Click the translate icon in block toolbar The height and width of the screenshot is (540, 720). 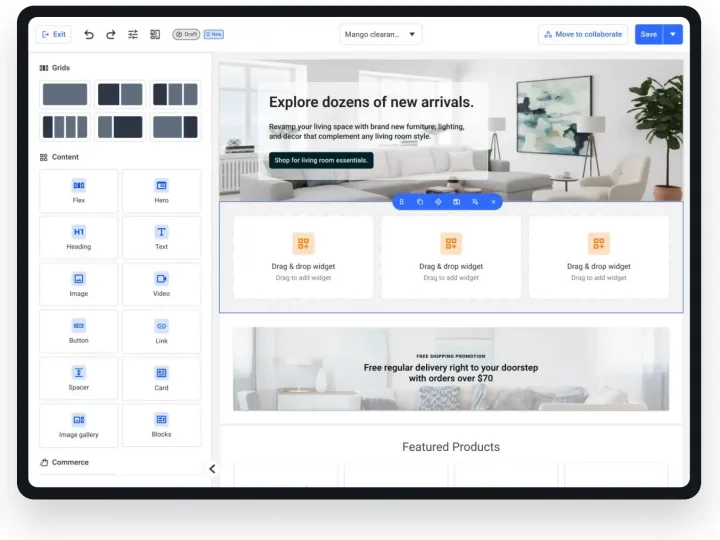(x=475, y=202)
